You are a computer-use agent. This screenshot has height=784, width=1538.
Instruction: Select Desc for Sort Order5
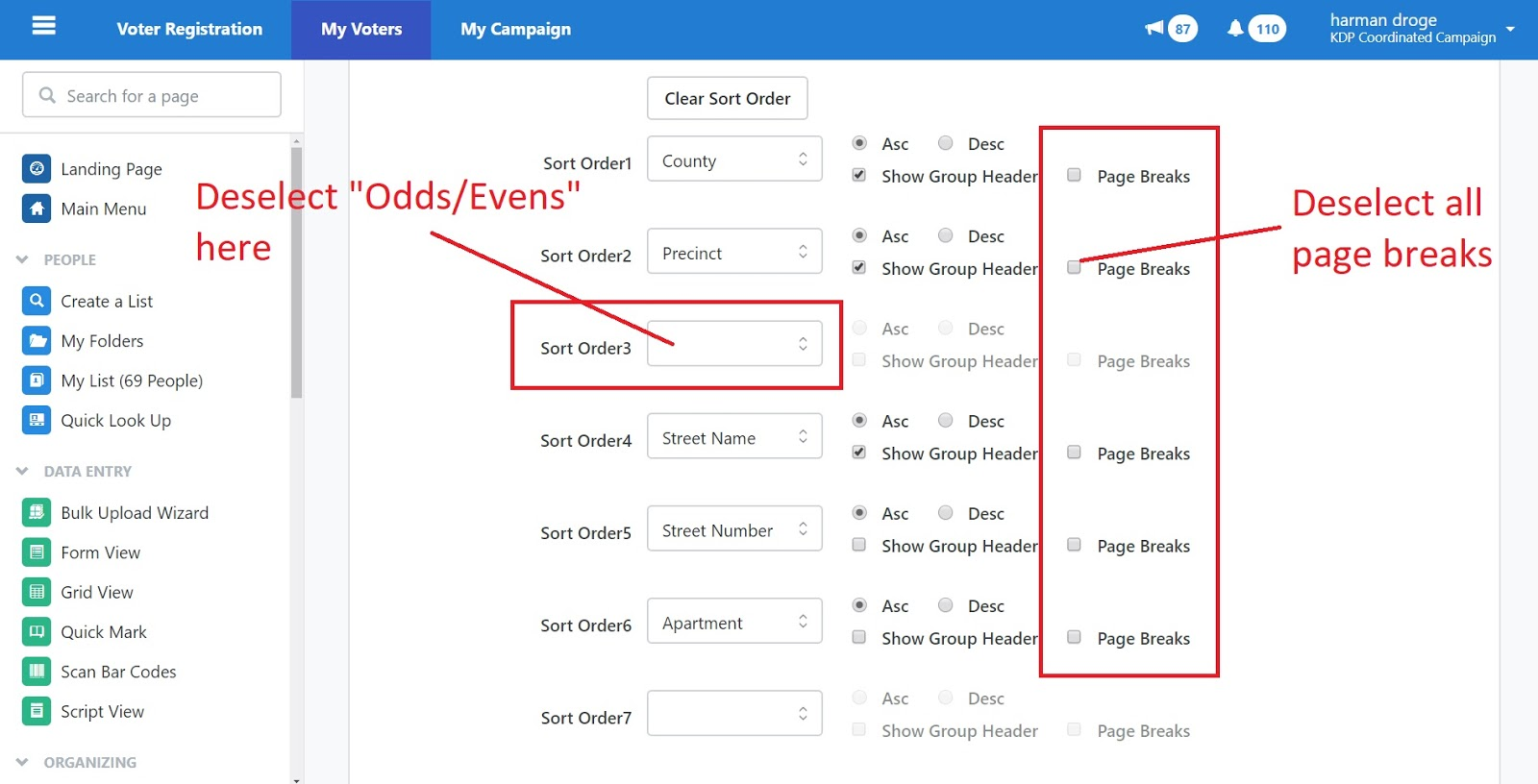[946, 512]
